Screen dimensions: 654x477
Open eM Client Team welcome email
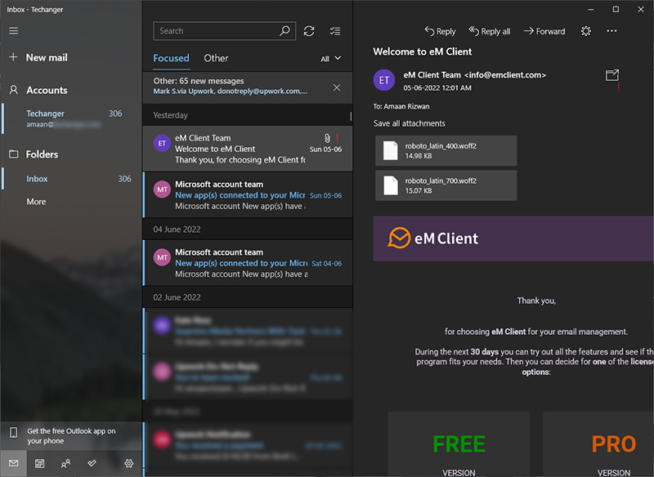click(248, 149)
